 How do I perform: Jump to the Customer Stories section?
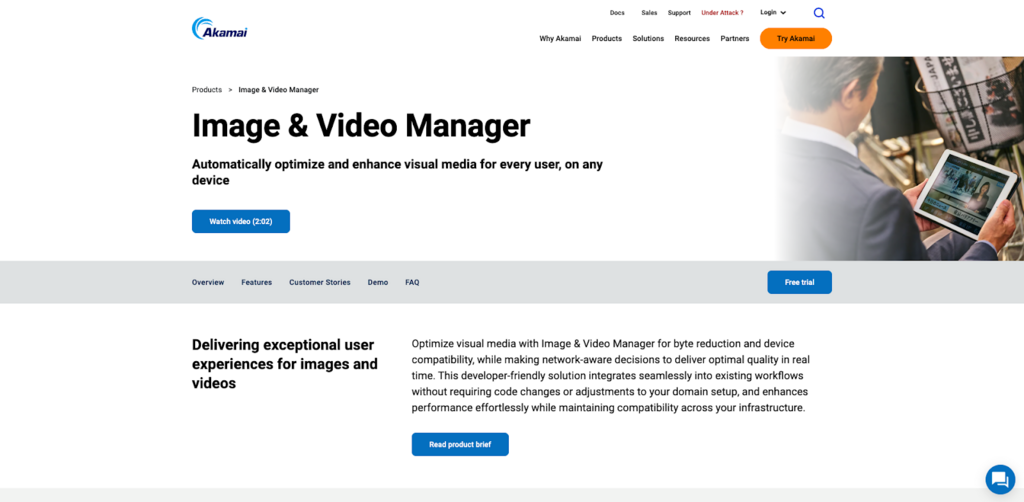[x=320, y=282]
